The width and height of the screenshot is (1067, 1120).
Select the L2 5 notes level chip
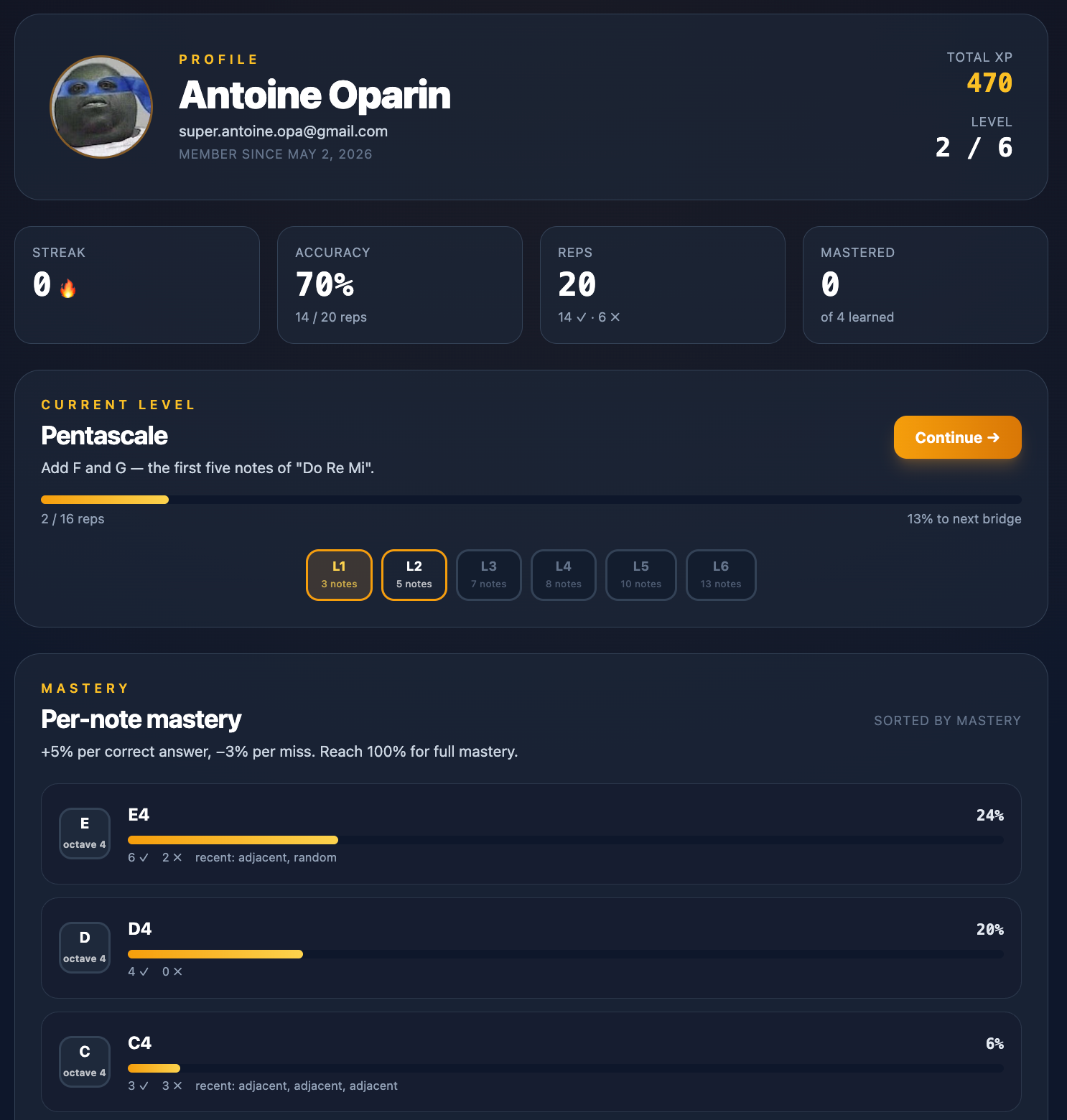[414, 575]
